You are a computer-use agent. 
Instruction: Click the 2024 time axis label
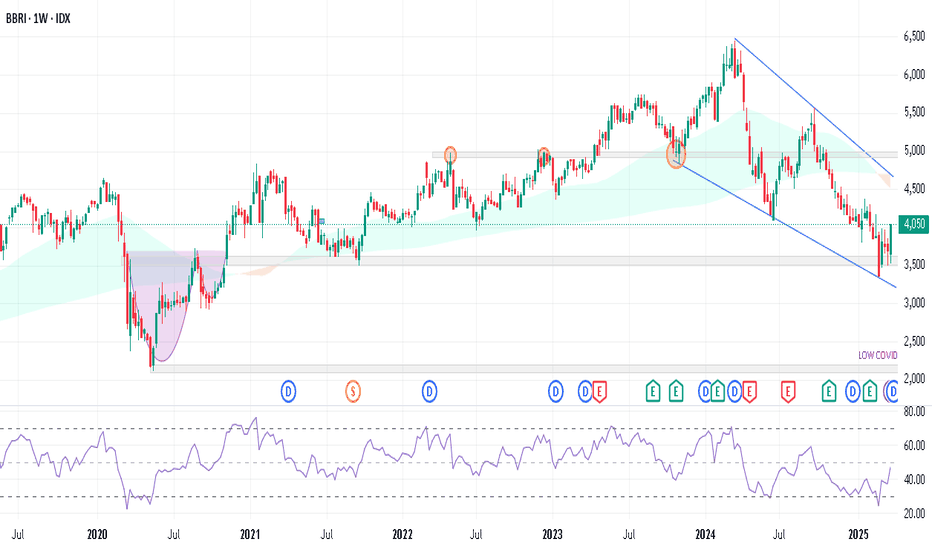click(706, 535)
